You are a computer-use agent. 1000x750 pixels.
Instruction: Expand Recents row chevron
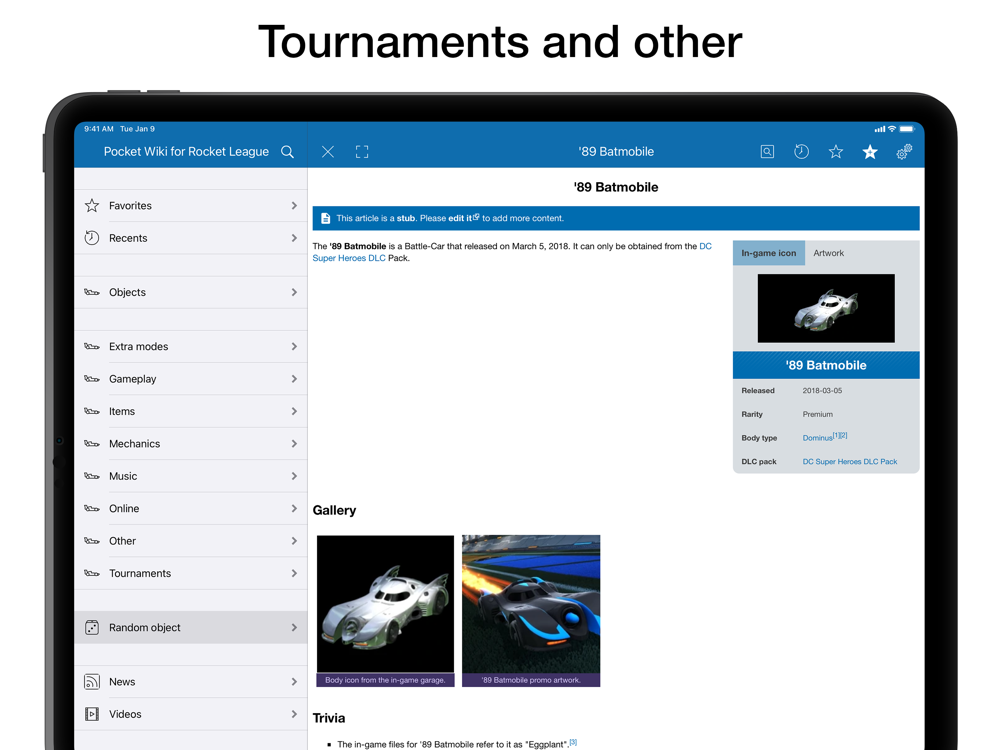(x=294, y=238)
